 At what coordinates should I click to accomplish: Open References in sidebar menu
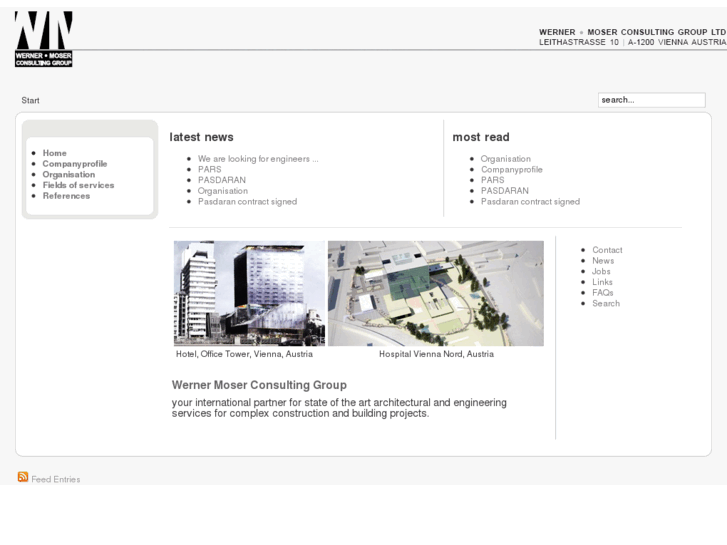[66, 196]
